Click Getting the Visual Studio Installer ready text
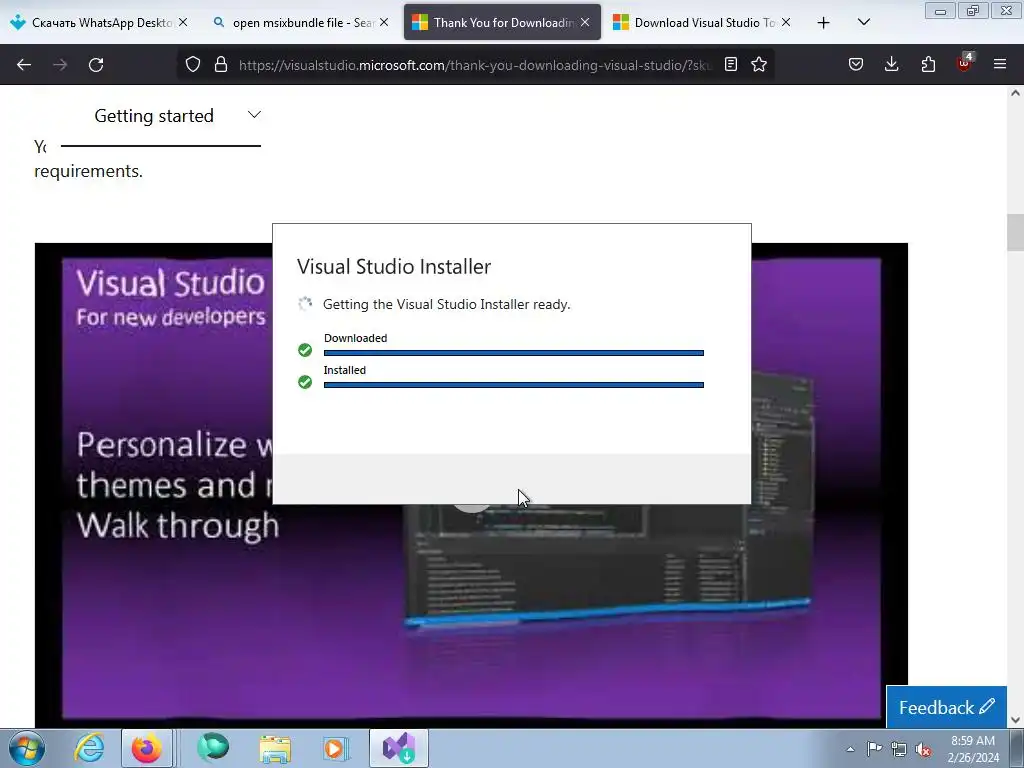 tap(447, 304)
